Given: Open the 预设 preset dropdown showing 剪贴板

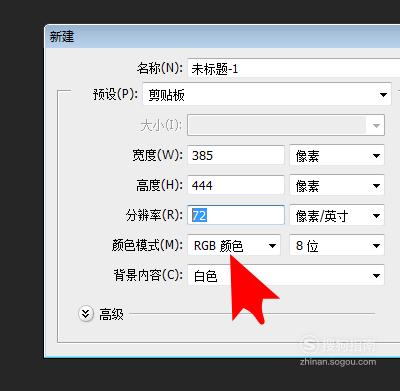Looking at the screenshot, I should 267,95.
